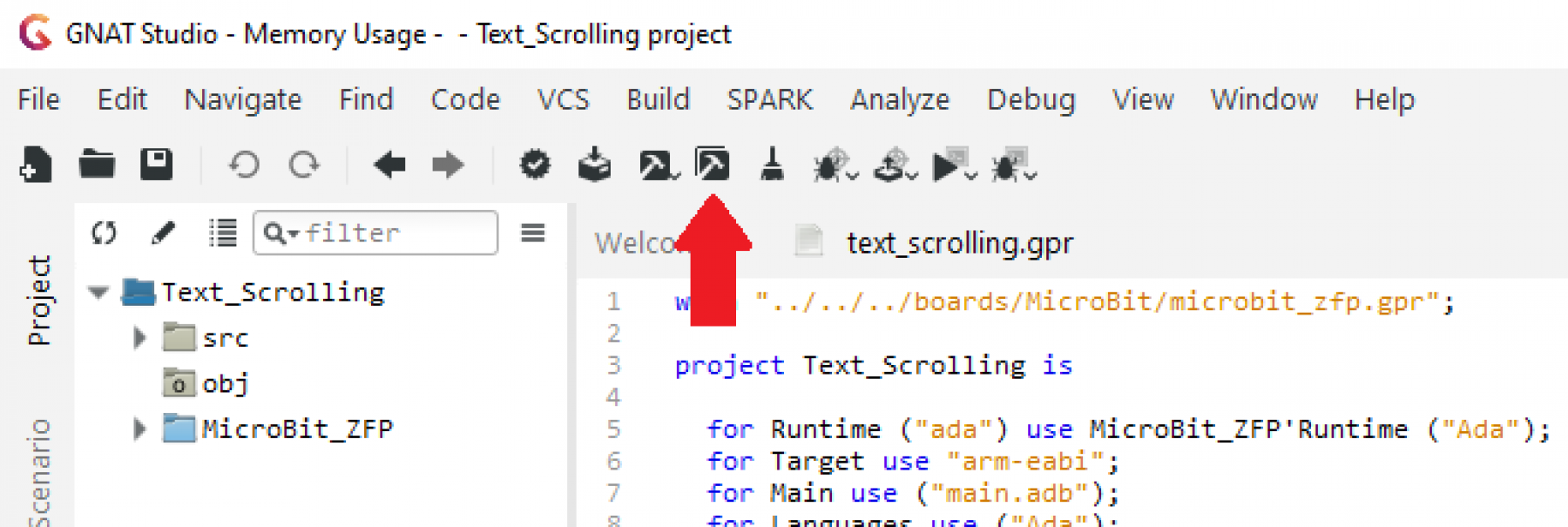Viewport: 1568px width, 527px height.
Task: Open the Help menu
Action: click(x=1384, y=99)
